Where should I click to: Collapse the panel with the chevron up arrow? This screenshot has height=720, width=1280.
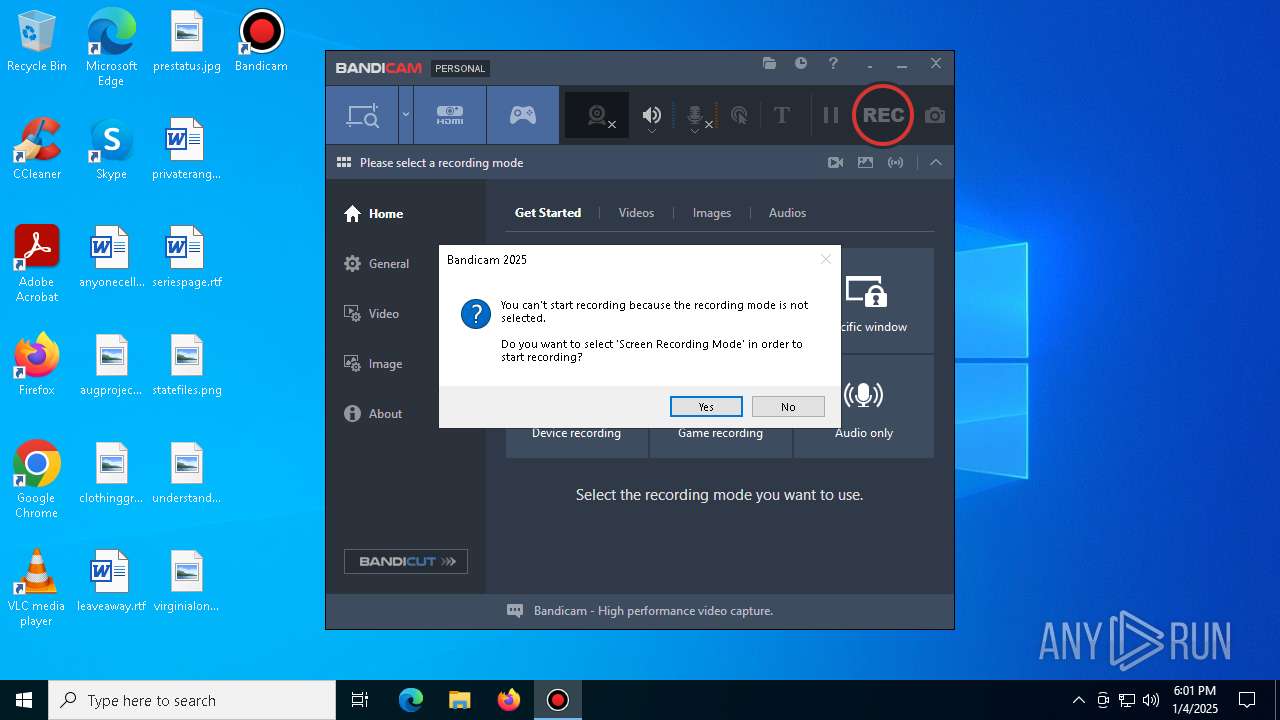tap(936, 163)
